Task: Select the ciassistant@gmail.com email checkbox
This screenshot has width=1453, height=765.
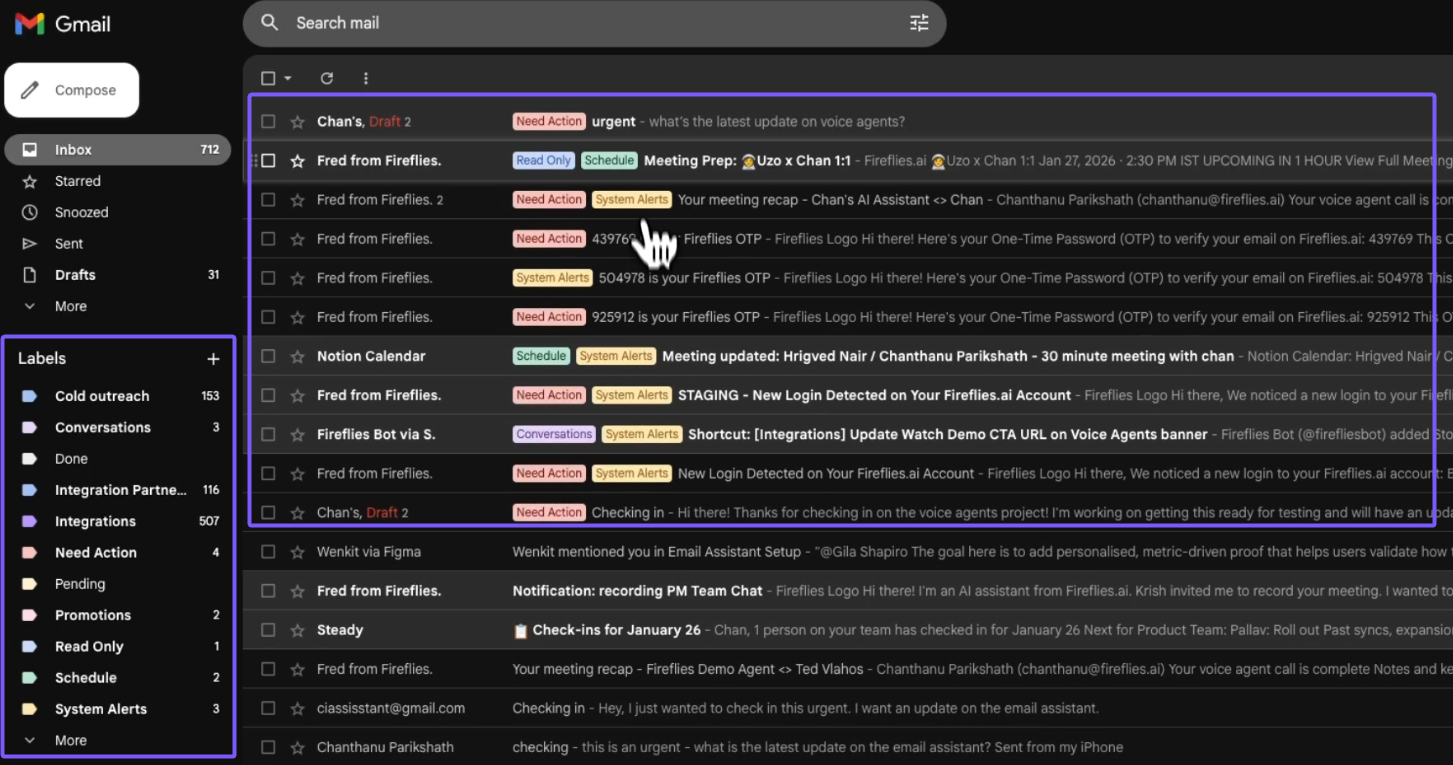Action: click(268, 708)
